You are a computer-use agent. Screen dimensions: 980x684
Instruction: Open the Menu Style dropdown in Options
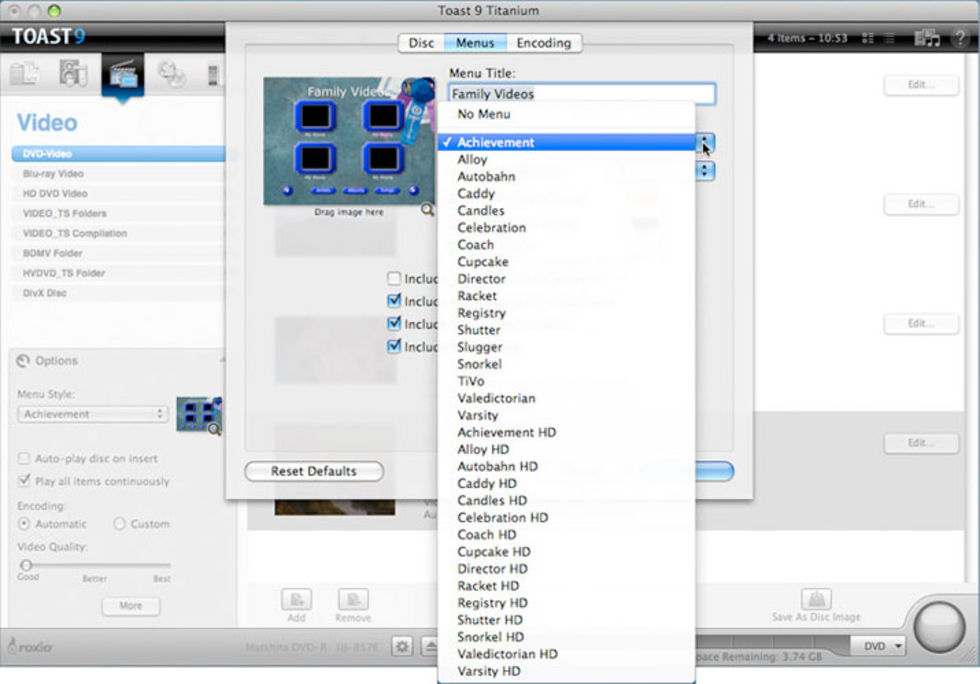(92, 414)
